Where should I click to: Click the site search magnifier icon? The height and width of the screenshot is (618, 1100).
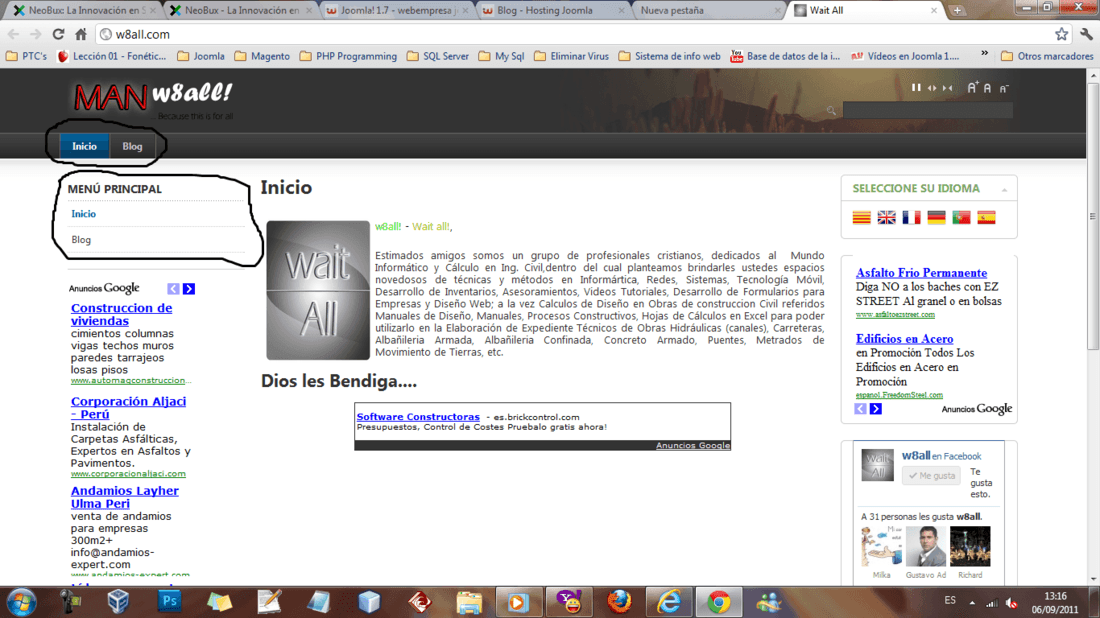pyautogui.click(x=831, y=110)
